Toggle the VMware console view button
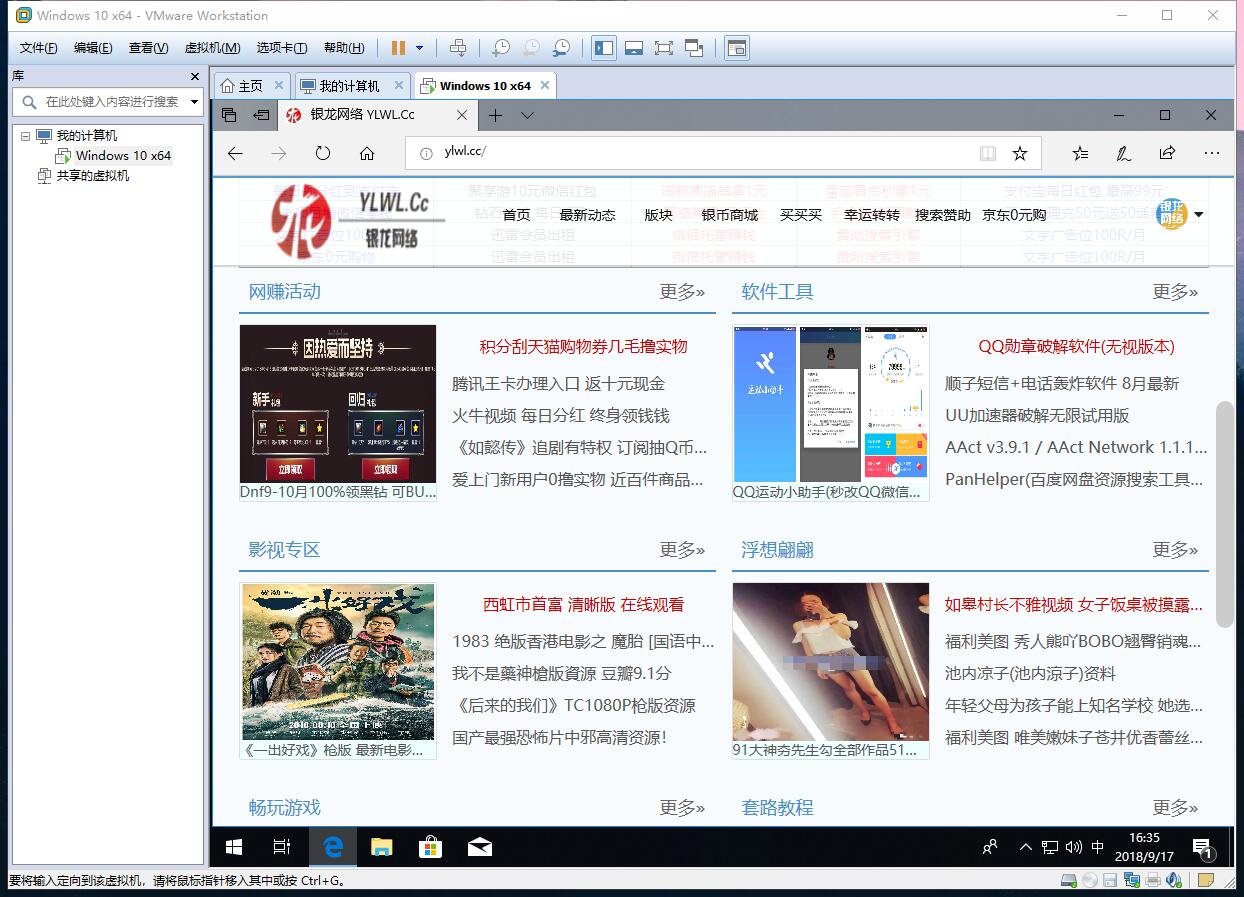Viewport: 1244px width, 897px height. point(737,48)
